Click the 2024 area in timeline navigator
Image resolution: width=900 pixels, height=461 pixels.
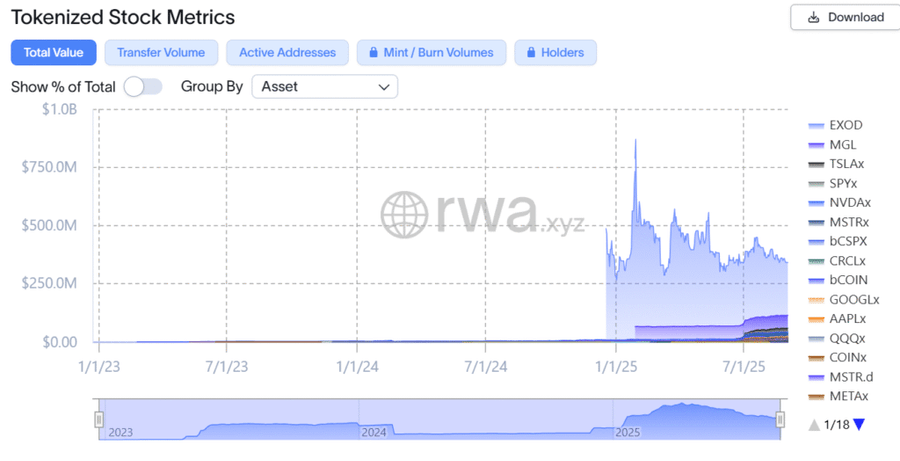374,432
